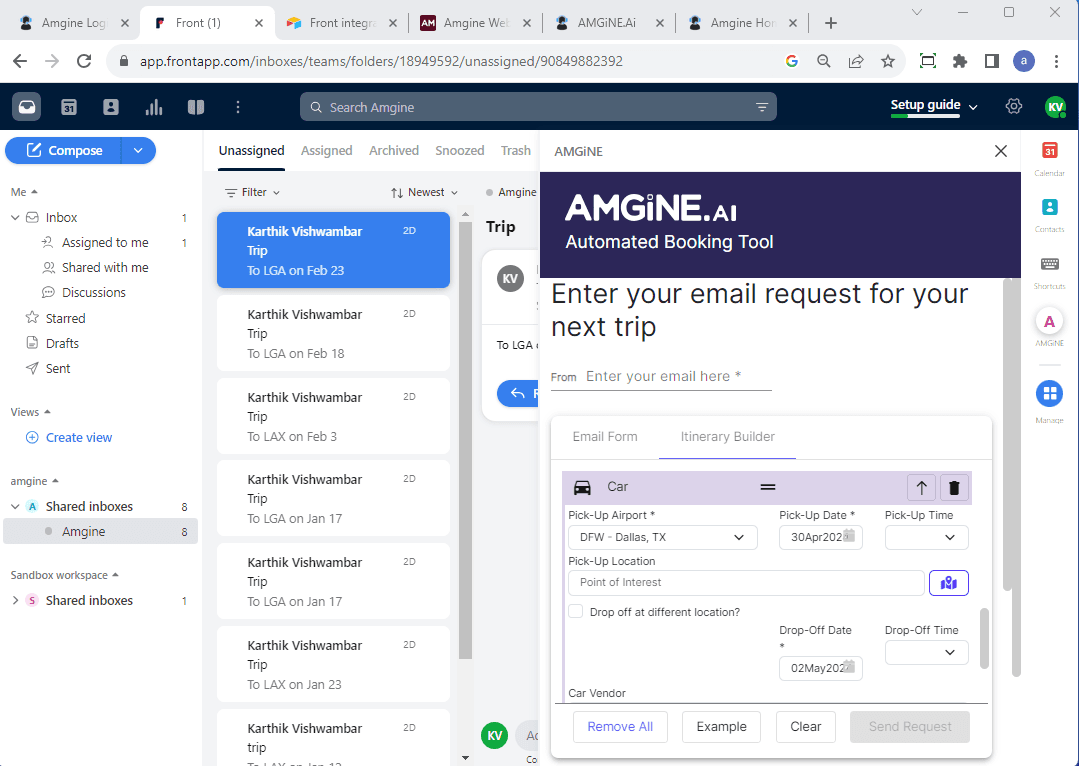Grab the Car segment reorder handle
1079x766 pixels.
pyautogui.click(x=768, y=487)
